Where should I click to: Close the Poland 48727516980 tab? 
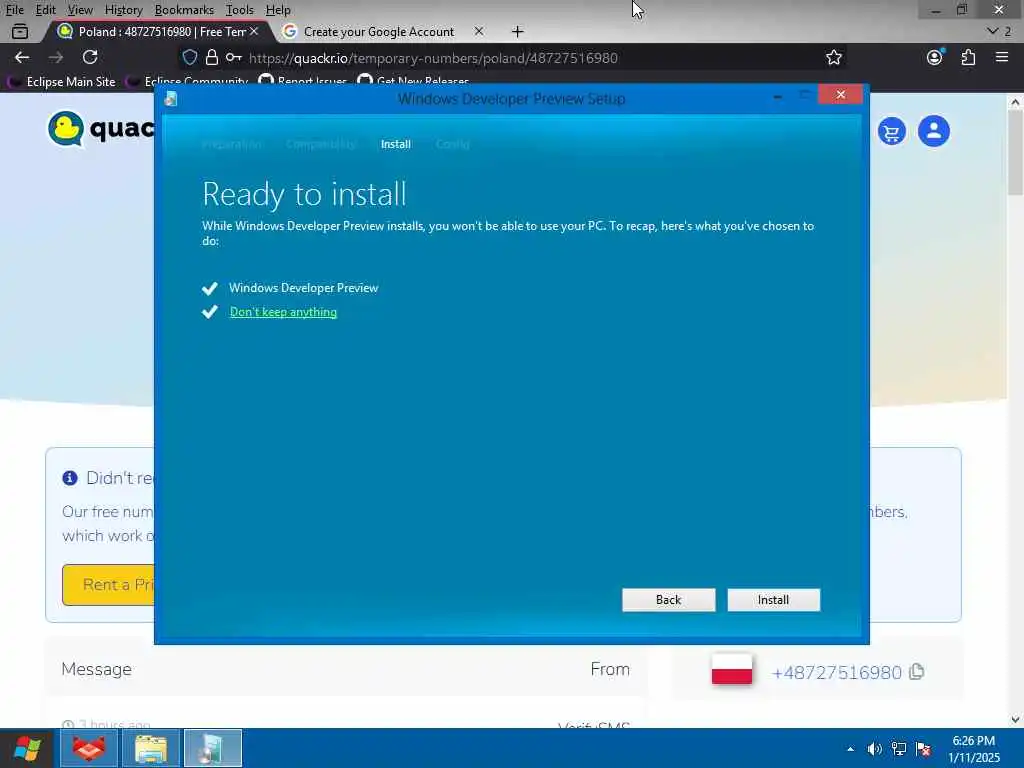click(254, 31)
